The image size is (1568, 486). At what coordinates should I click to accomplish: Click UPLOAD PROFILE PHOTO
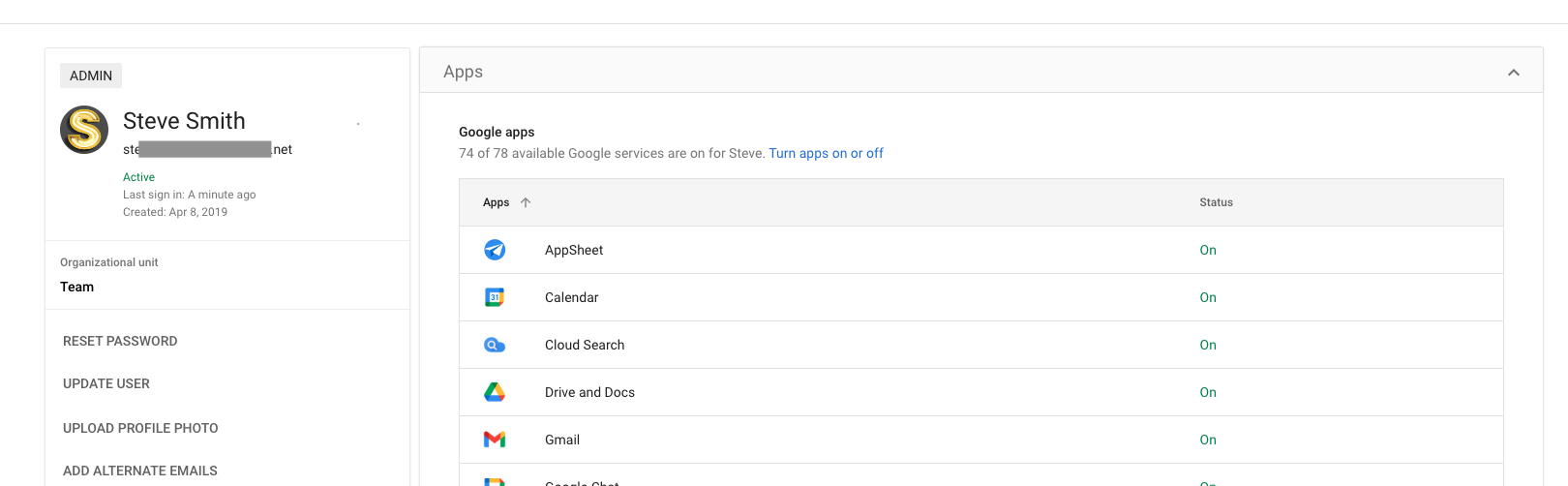pyautogui.click(x=140, y=428)
